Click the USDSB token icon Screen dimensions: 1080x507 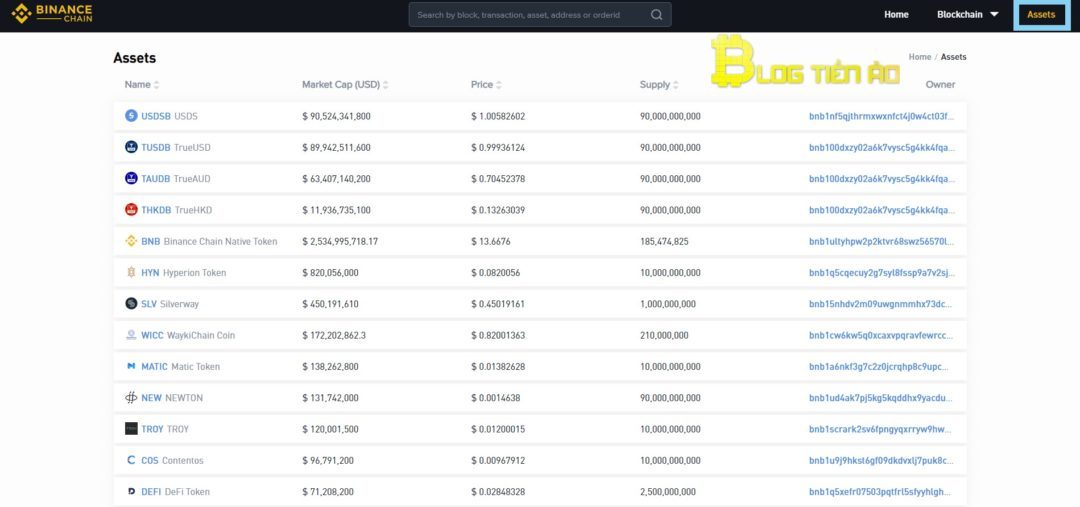point(131,116)
